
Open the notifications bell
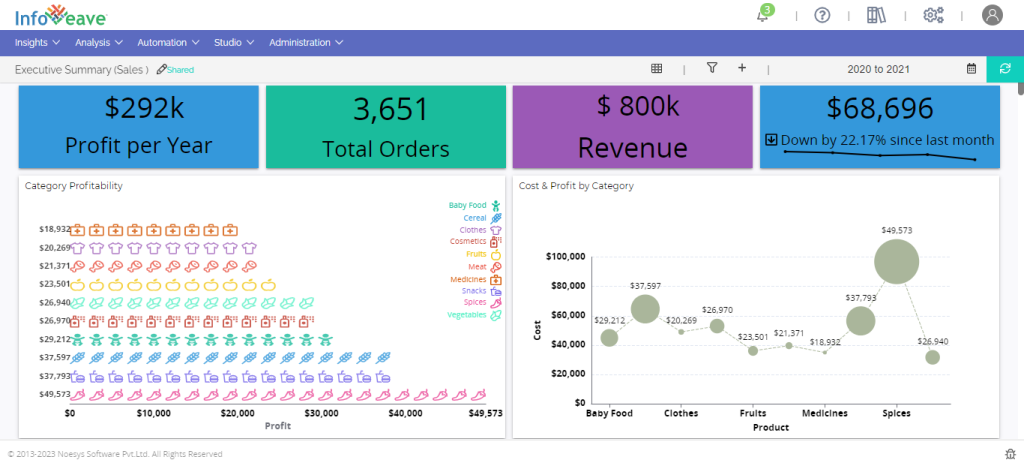click(x=763, y=15)
